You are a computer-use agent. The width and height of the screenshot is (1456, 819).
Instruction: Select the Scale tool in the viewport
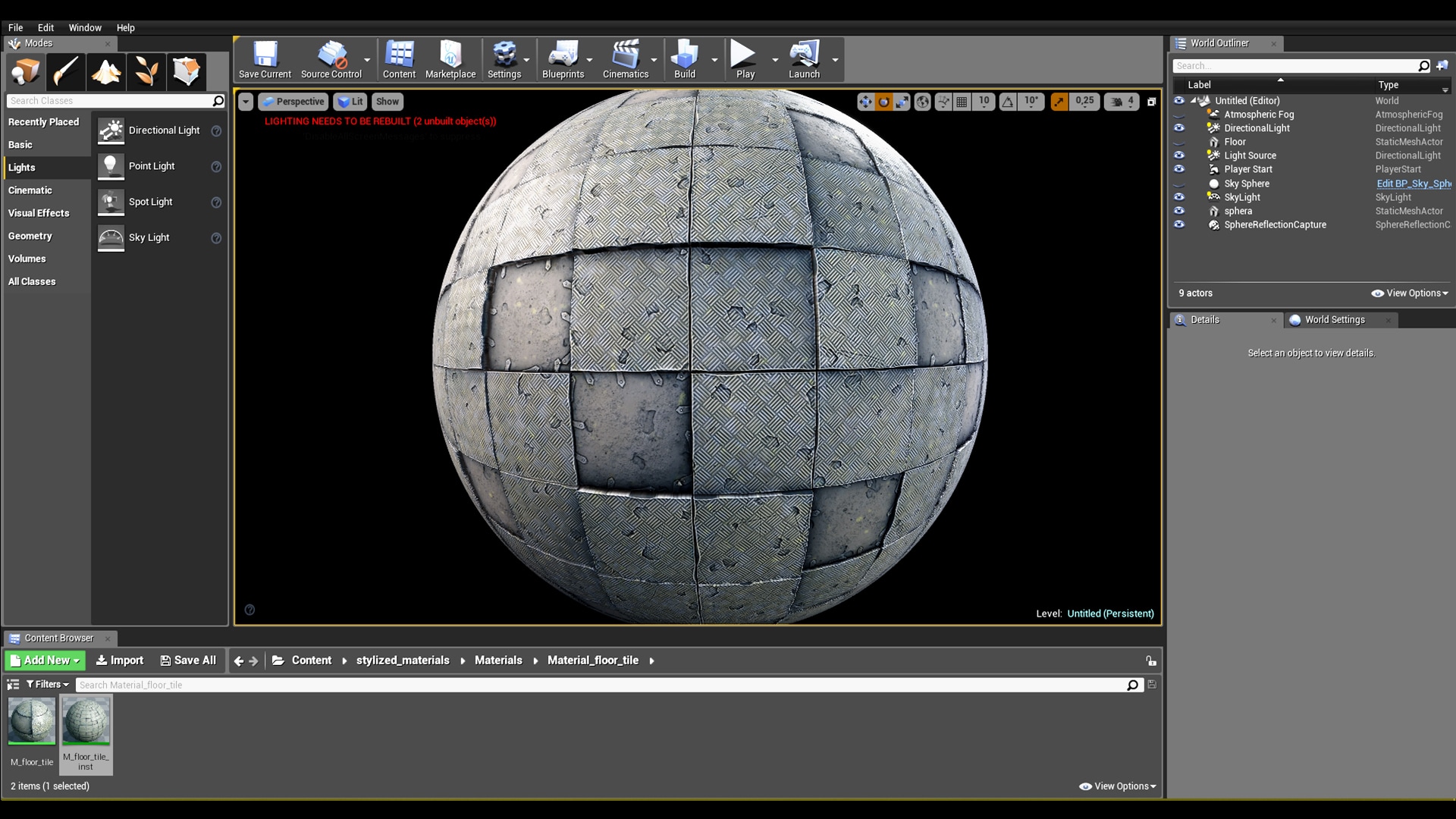(902, 102)
